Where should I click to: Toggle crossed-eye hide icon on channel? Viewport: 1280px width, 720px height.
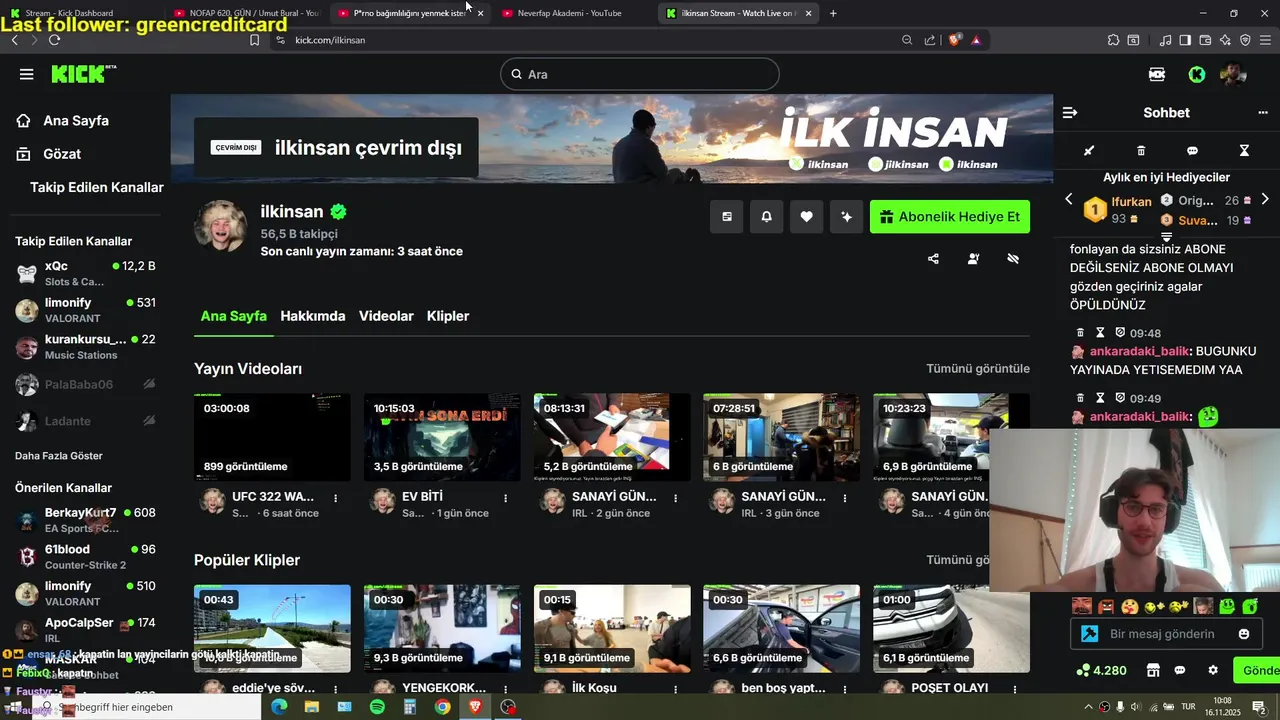pos(1013,258)
